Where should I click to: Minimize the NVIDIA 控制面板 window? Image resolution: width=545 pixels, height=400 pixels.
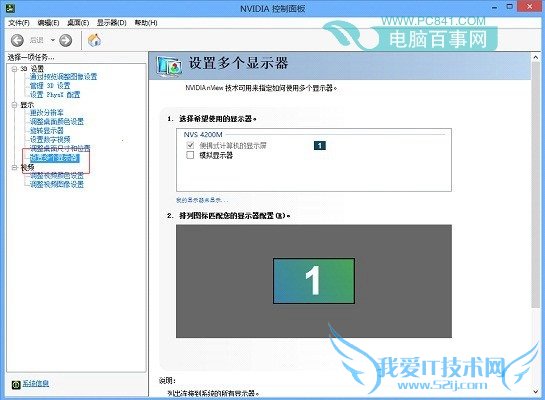(x=495, y=7)
